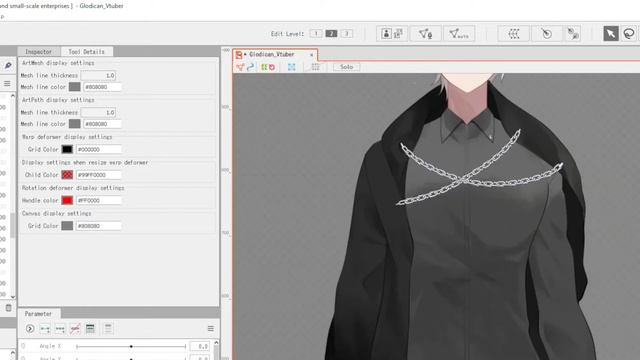Click the green lock canvas icon
Image resolution: width=640 pixels, height=360 pixels.
(264, 67)
